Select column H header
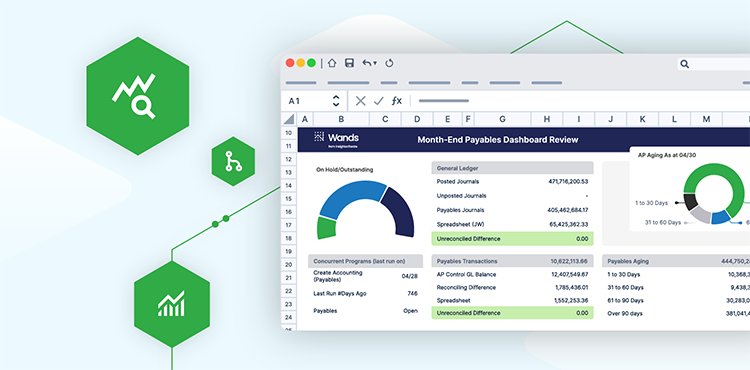The height and width of the screenshot is (370, 750). click(547, 119)
